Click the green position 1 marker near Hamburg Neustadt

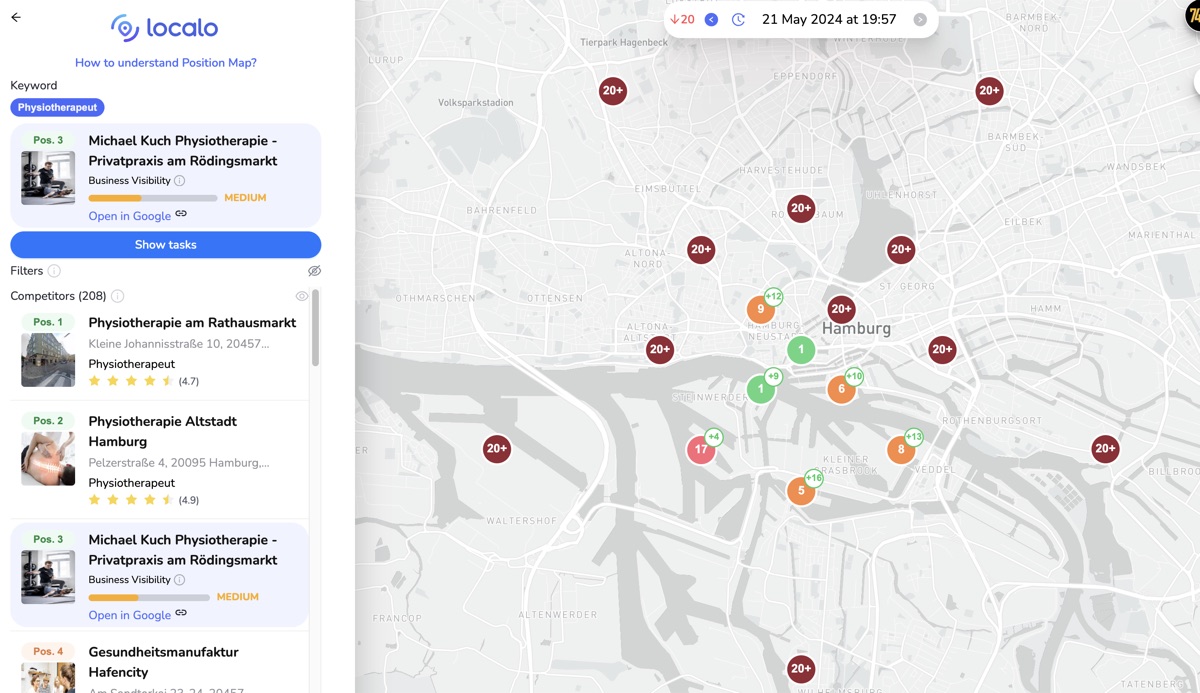coord(801,350)
